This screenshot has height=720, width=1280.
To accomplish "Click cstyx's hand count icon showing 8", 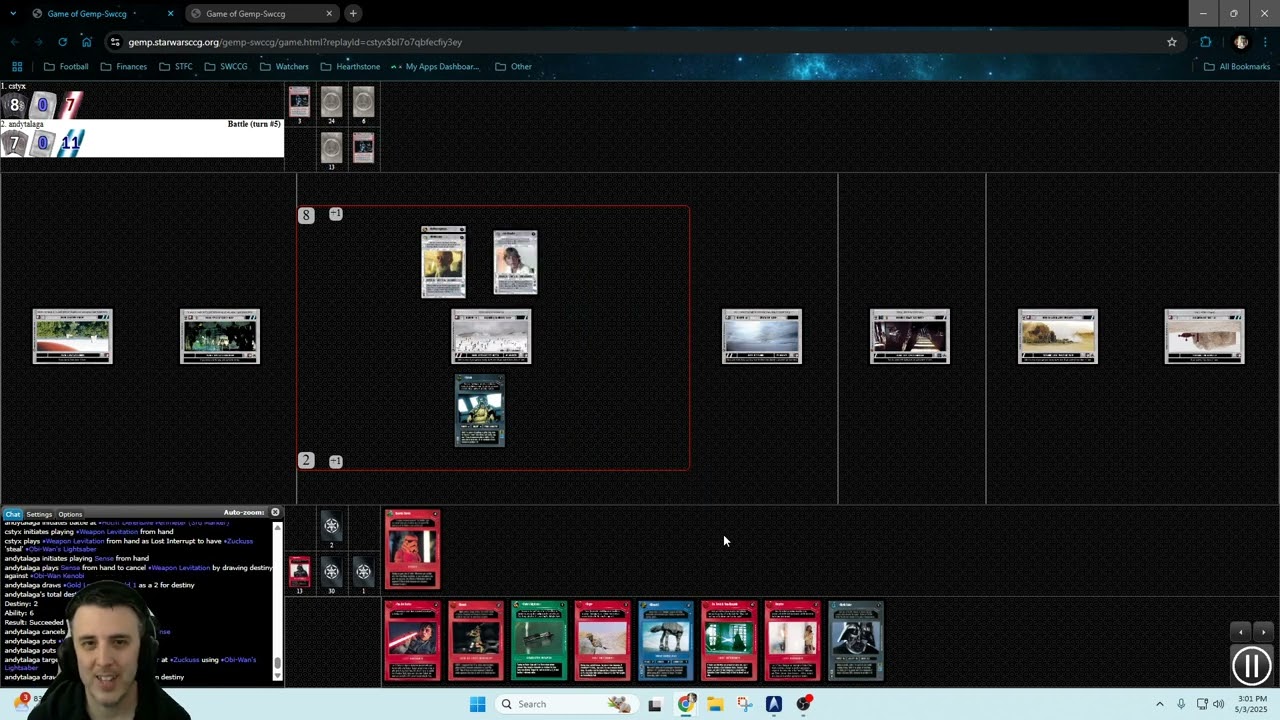I will tap(14, 105).
